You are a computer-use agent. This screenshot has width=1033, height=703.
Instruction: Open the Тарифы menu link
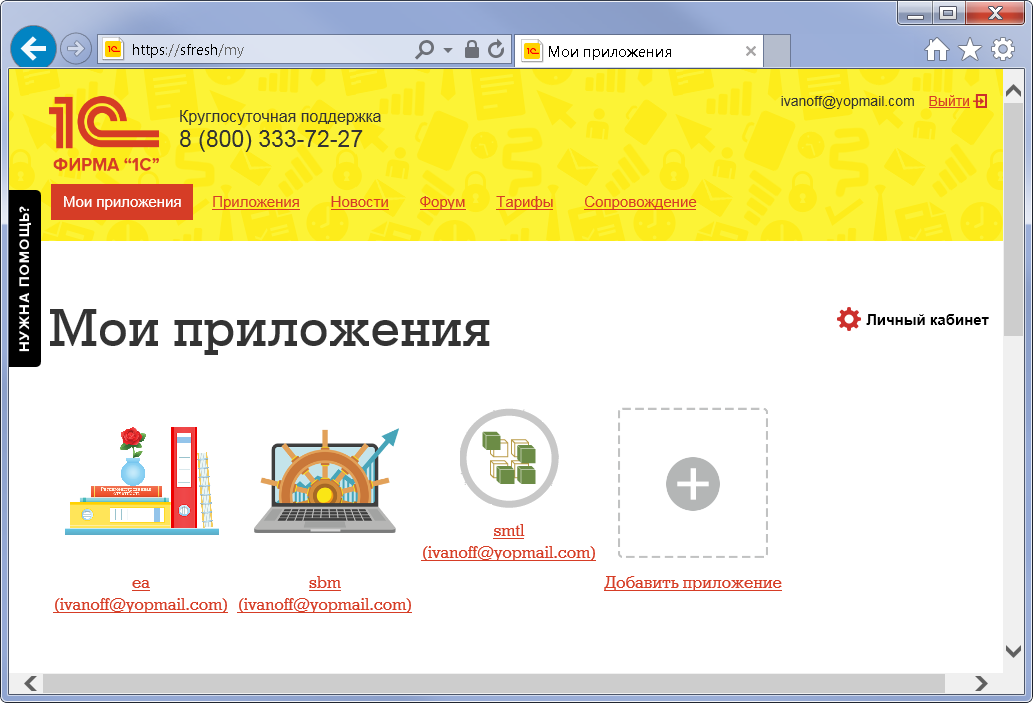tap(524, 202)
